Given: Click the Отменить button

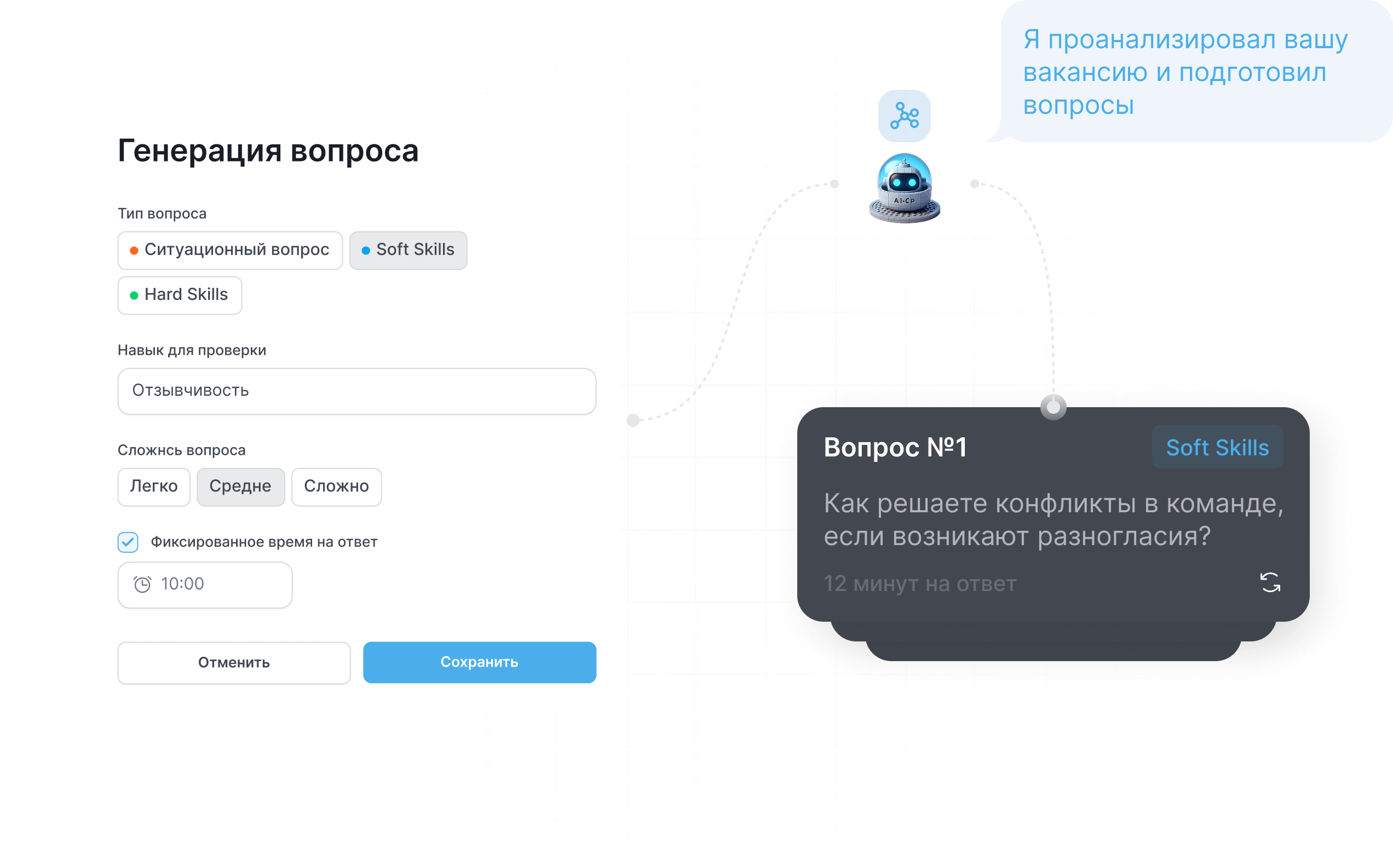Looking at the screenshot, I should [234, 662].
